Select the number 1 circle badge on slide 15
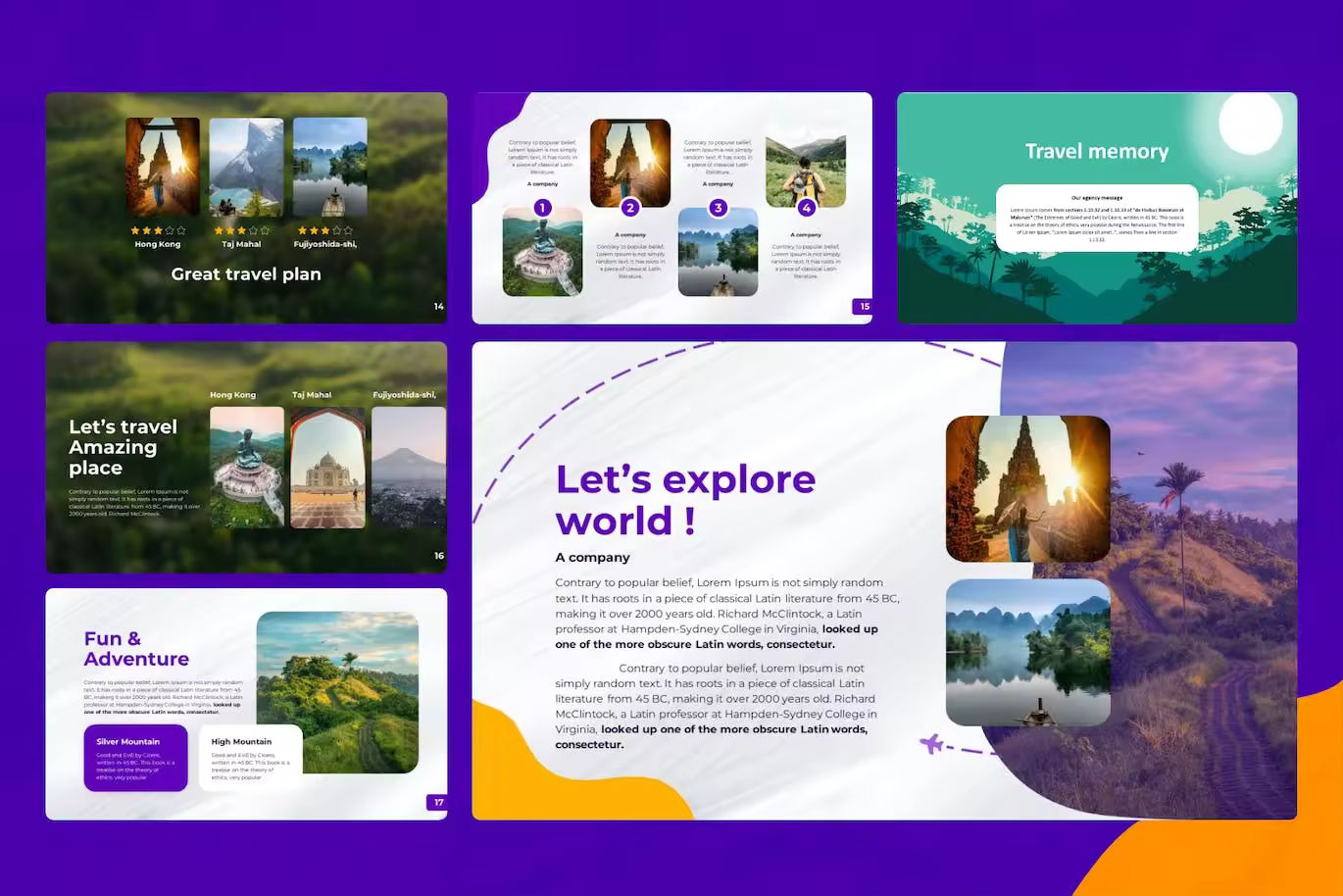The width and height of the screenshot is (1343, 896). click(x=542, y=208)
